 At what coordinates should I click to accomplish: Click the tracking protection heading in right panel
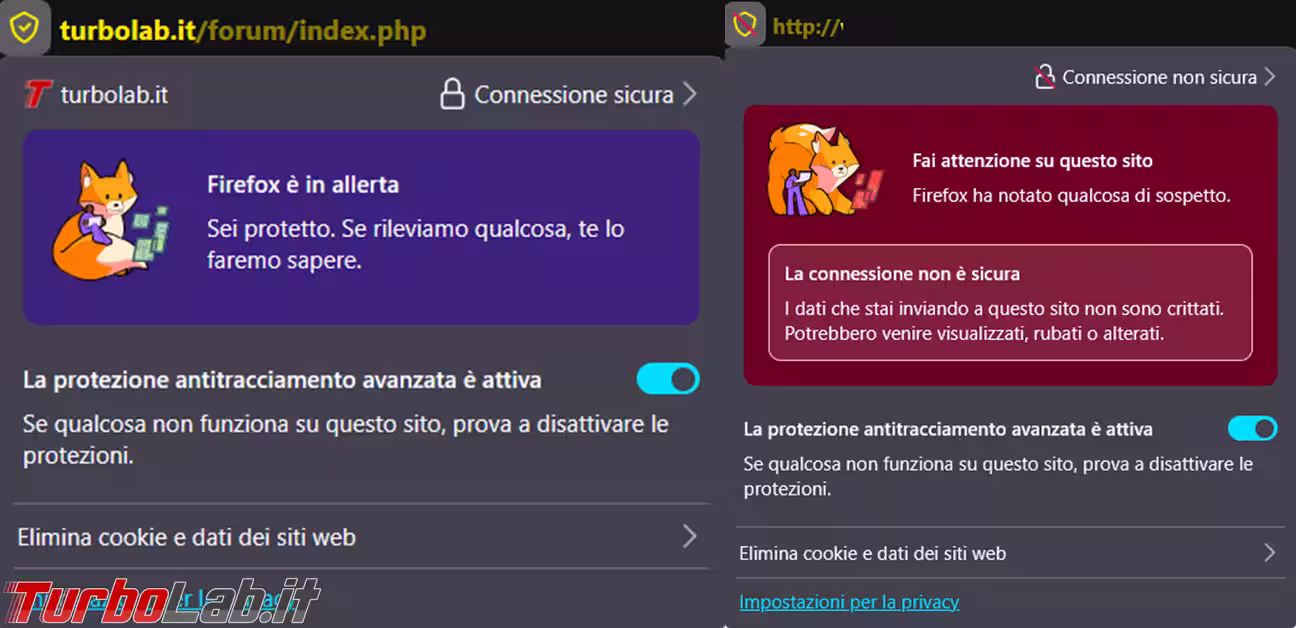click(x=948, y=429)
